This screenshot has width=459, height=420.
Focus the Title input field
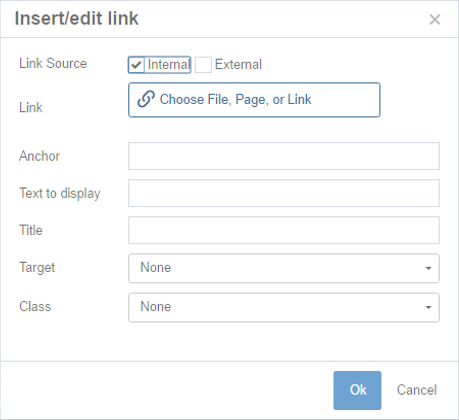pos(284,230)
